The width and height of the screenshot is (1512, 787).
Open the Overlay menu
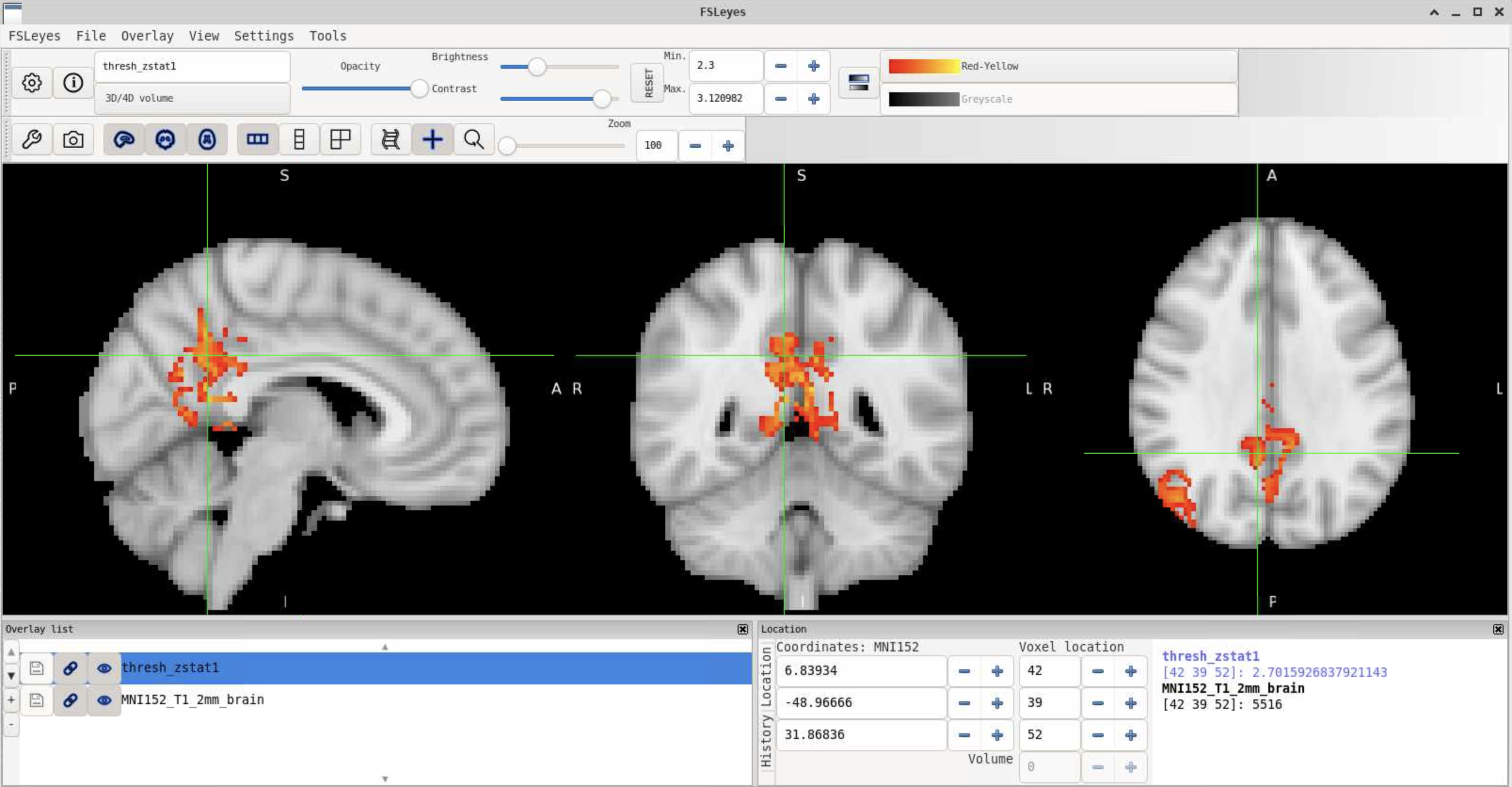147,36
